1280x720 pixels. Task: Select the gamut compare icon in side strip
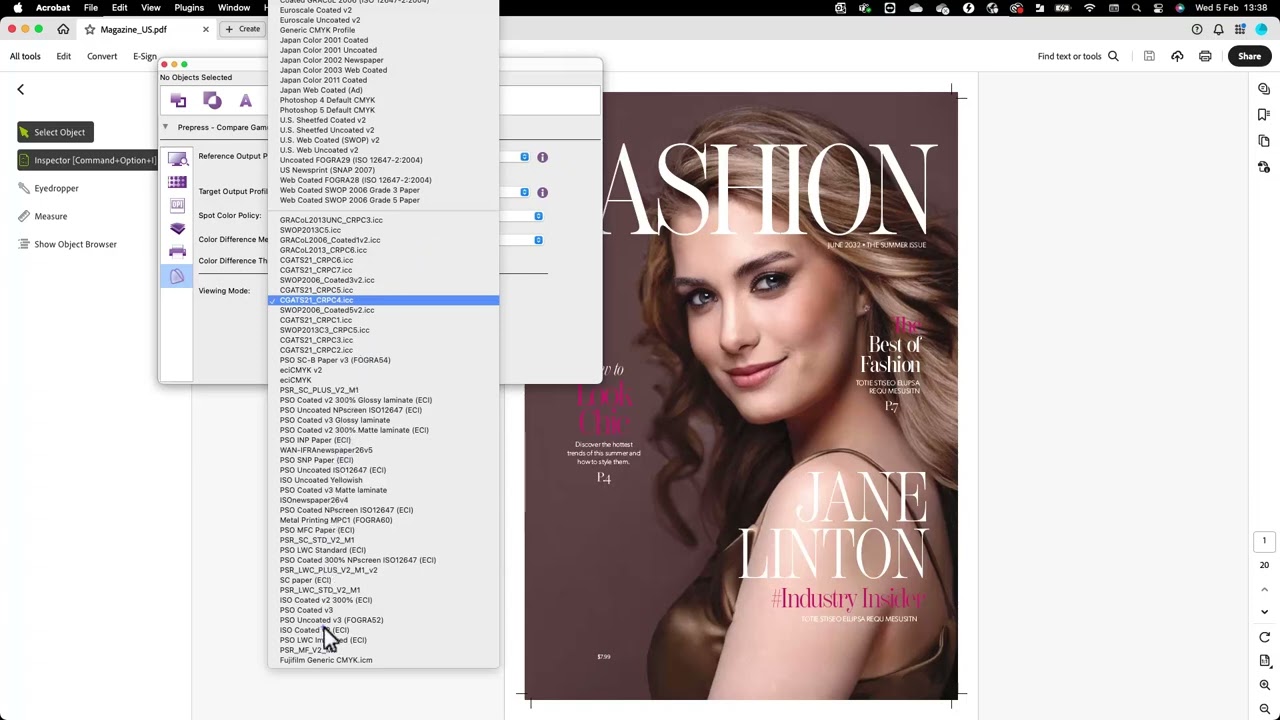pyautogui.click(x=177, y=276)
